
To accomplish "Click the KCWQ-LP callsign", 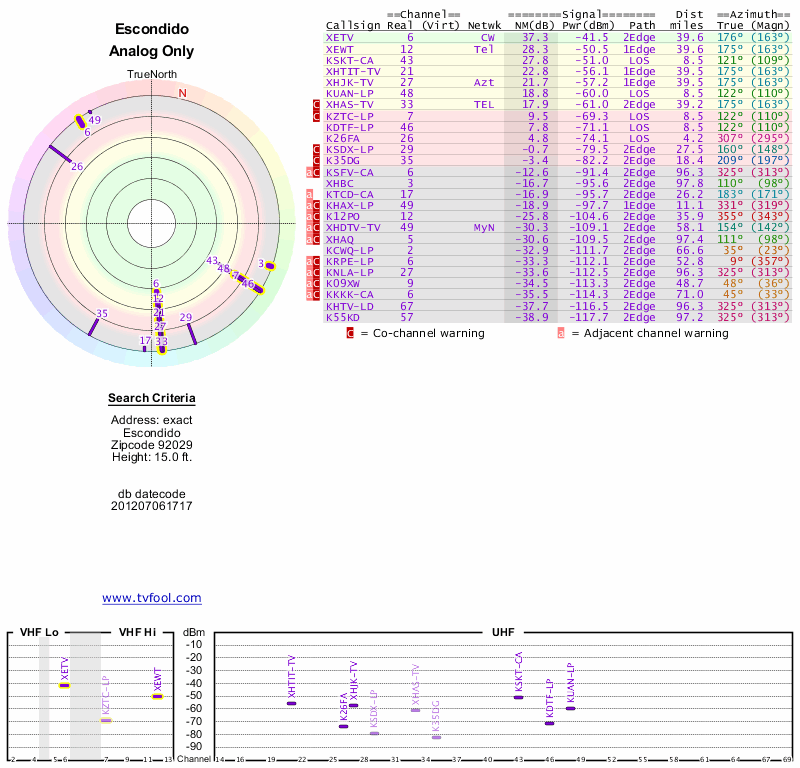I will coord(350,251).
